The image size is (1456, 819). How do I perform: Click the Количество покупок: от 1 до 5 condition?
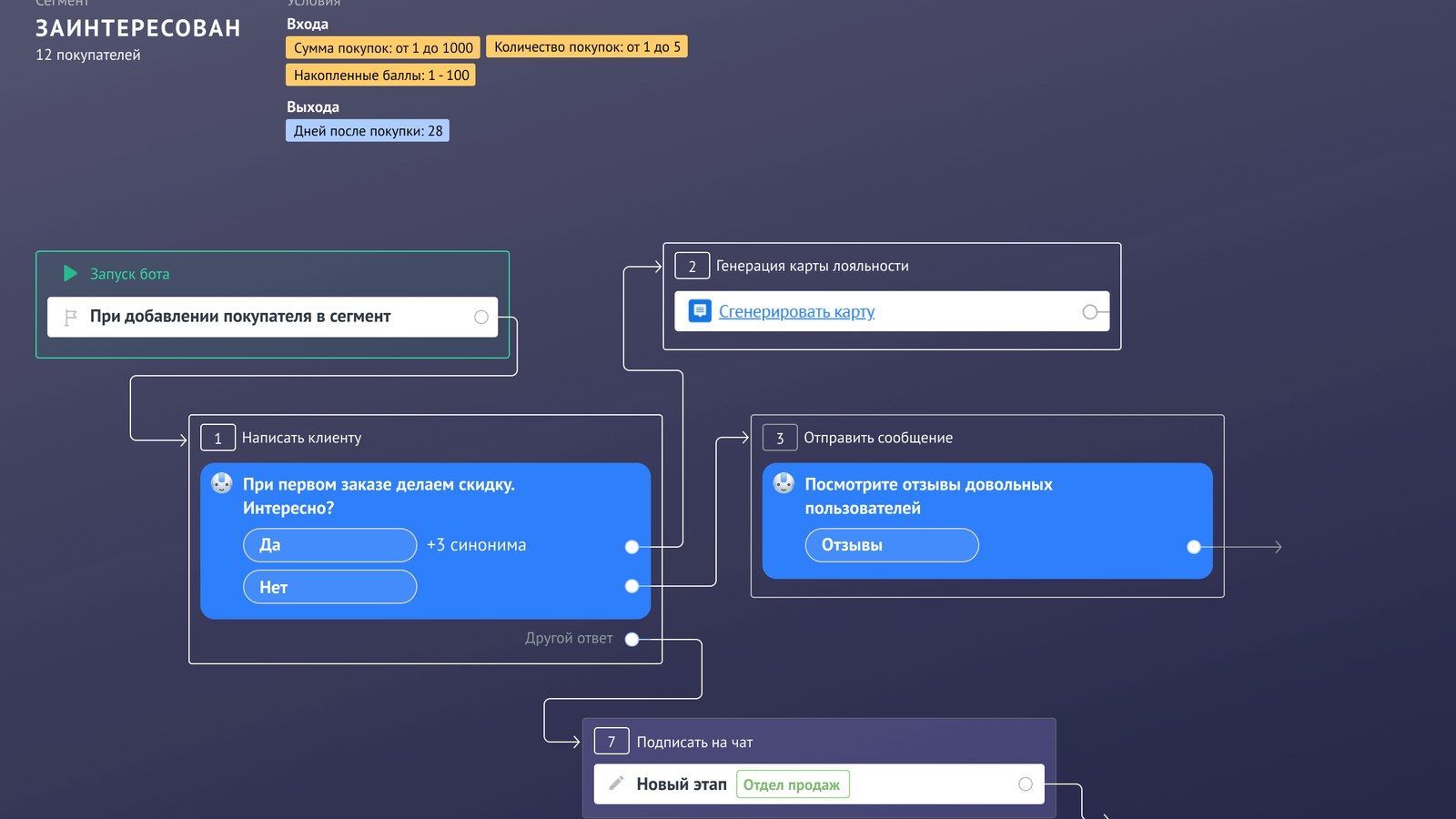coord(587,46)
